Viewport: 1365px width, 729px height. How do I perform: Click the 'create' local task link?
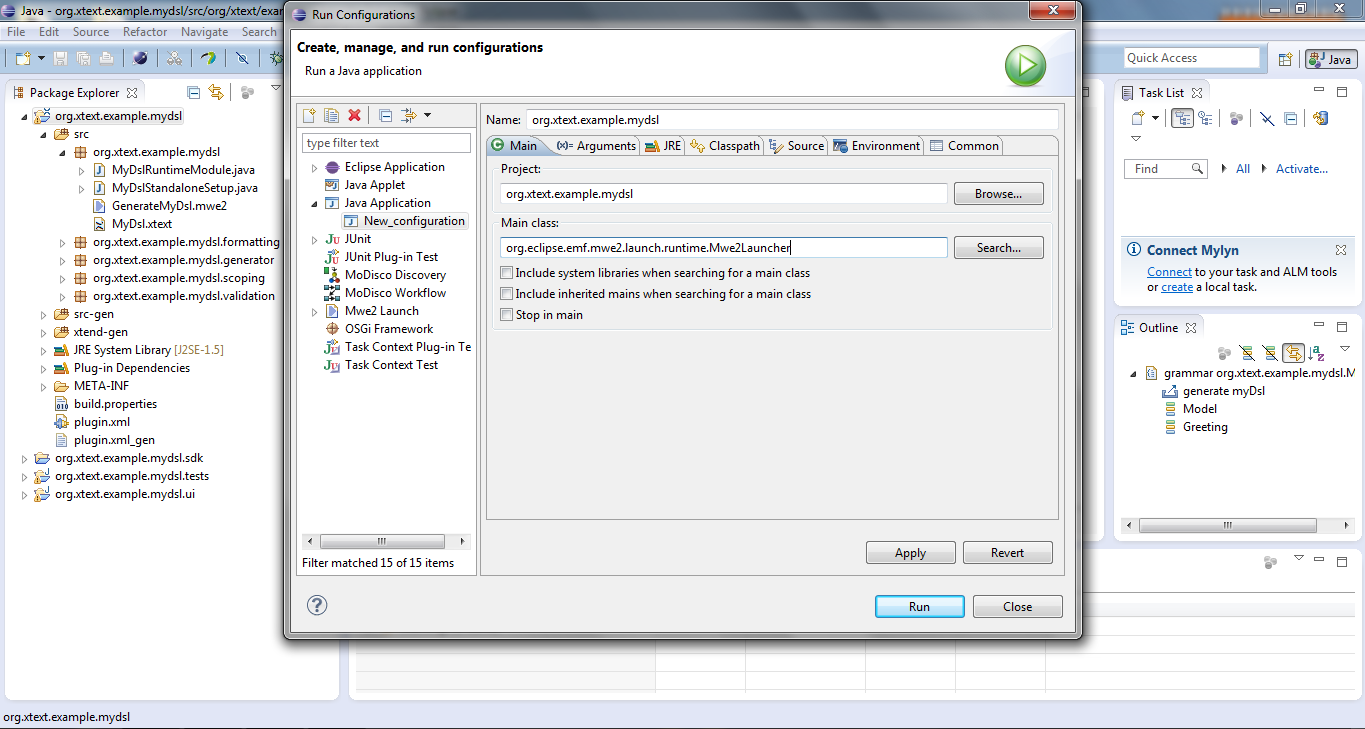(1177, 287)
